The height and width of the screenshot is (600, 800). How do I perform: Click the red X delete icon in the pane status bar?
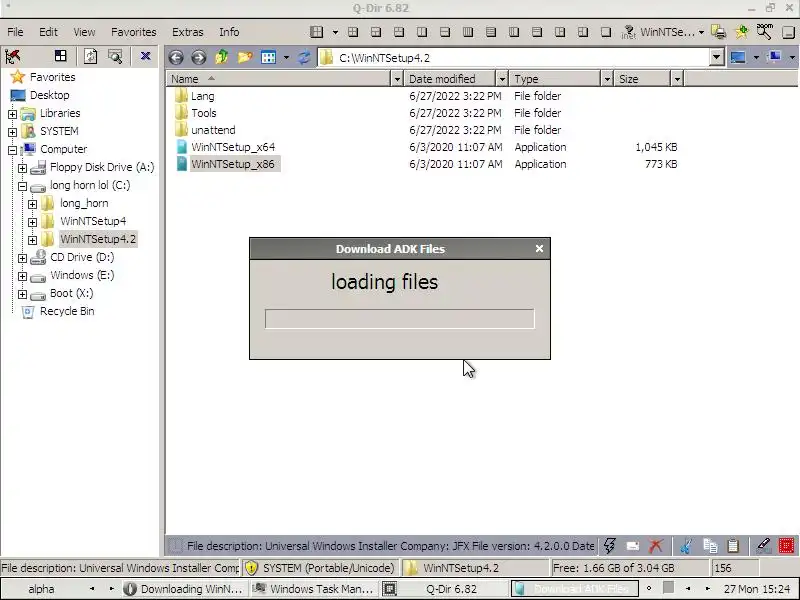coord(656,546)
